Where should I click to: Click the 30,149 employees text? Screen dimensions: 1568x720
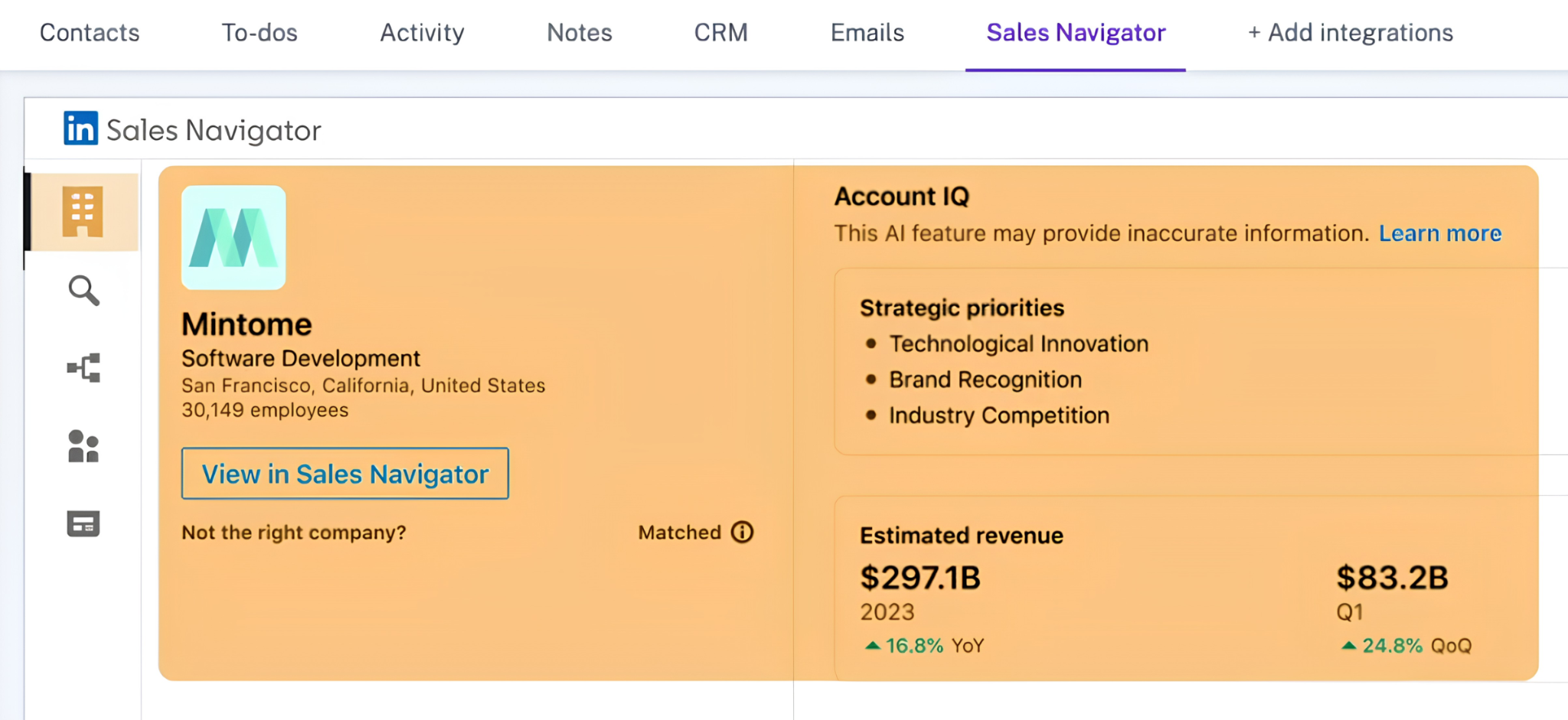click(x=265, y=410)
